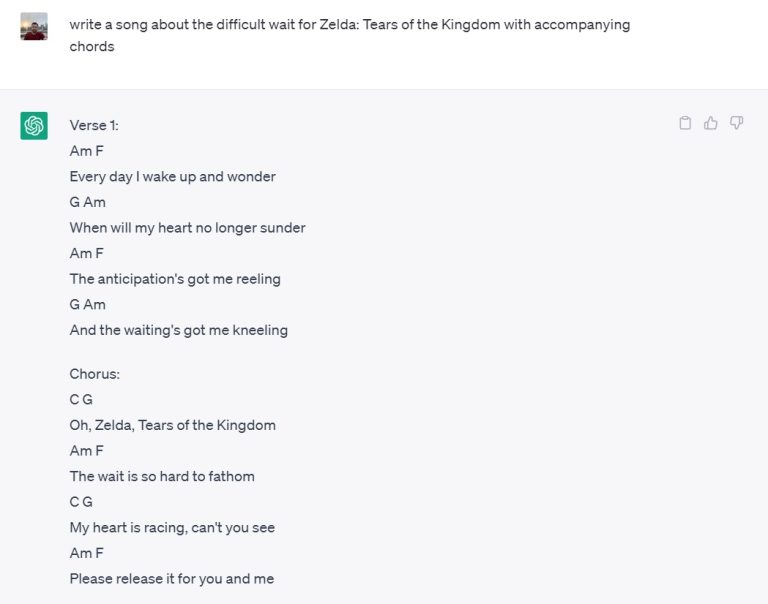The width and height of the screenshot is (768, 604).
Task: Click the first 'C G' chord line in chorus
Action: 81,400
